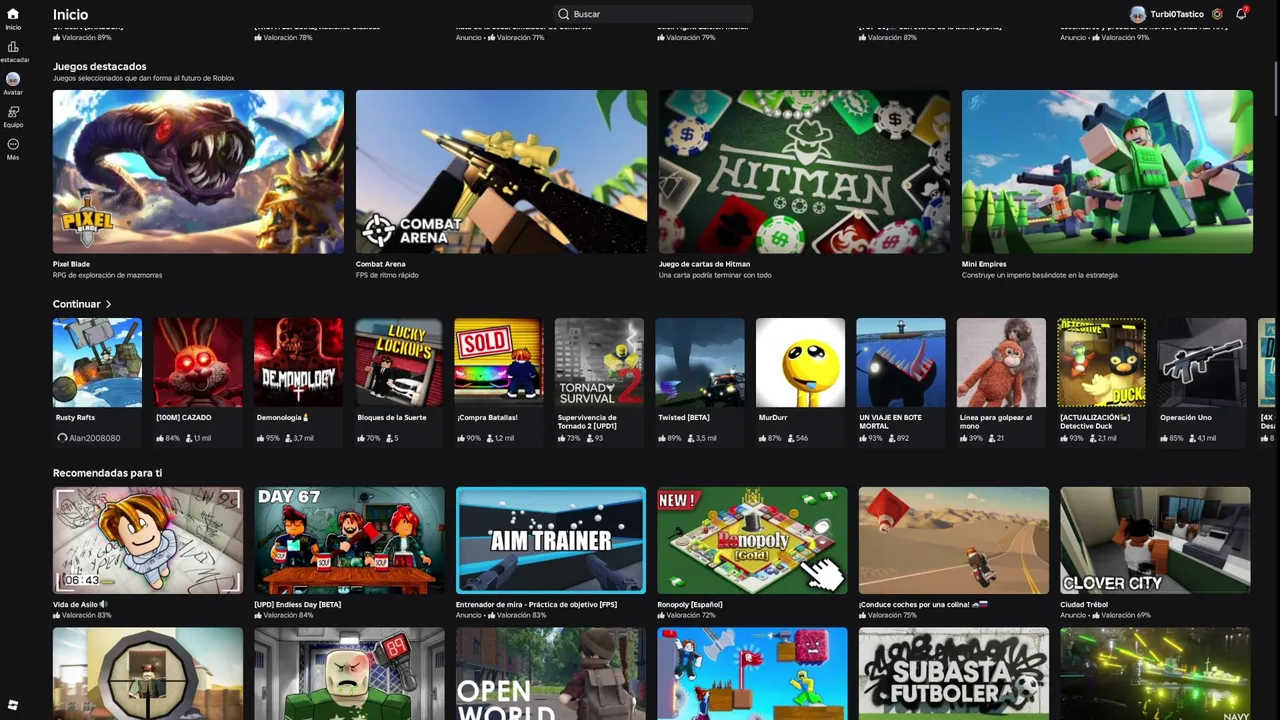The image size is (1280, 720).
Task: Click the magnifier icon in the search bar
Action: [x=564, y=14]
